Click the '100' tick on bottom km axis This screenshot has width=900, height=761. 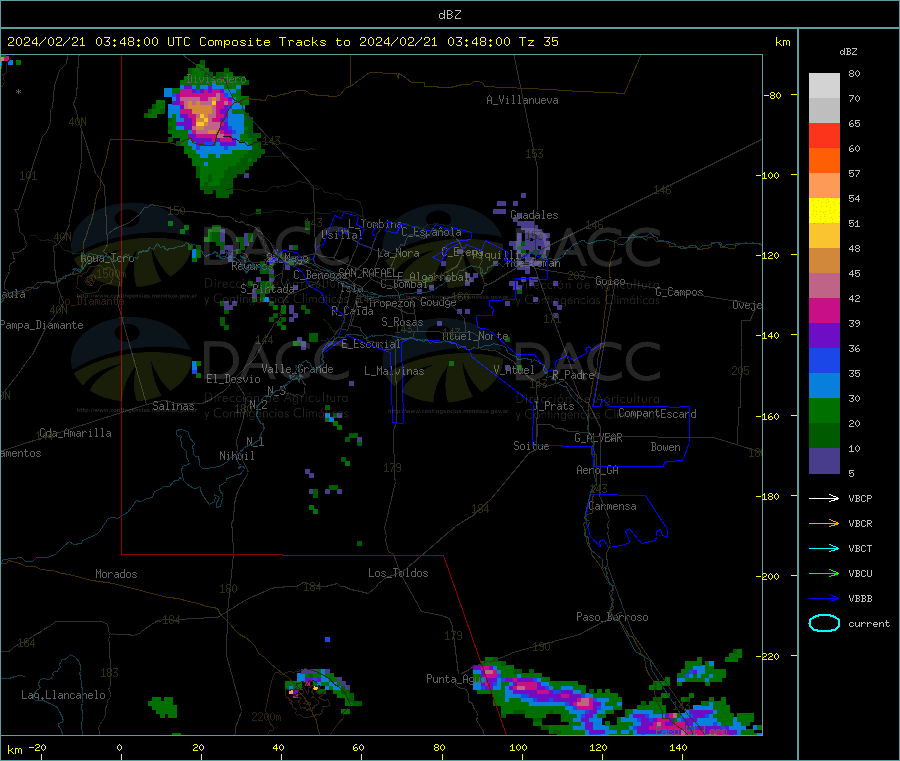518,747
